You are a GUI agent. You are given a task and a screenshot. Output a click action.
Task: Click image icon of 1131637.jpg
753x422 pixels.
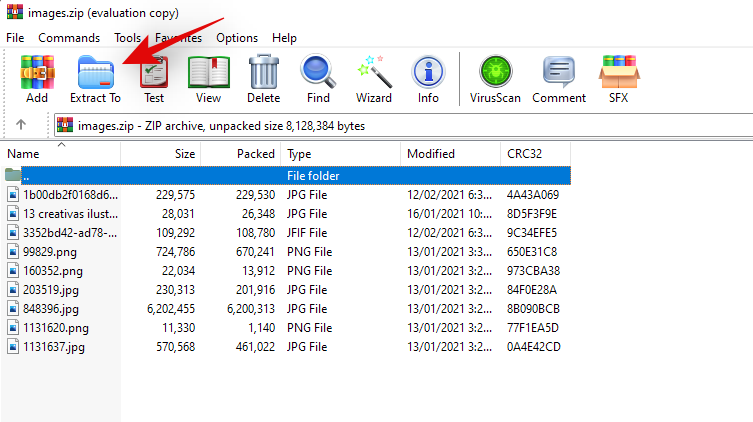tap(13, 347)
